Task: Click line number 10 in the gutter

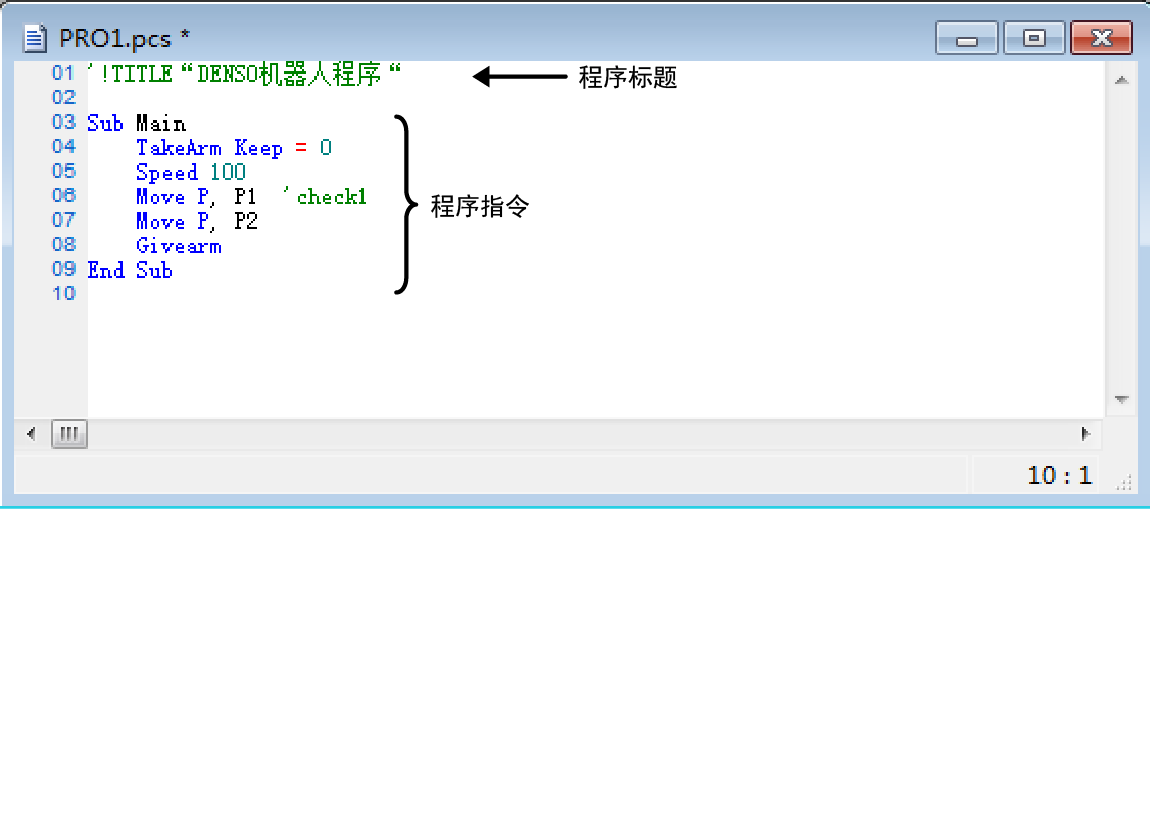Action: point(63,294)
